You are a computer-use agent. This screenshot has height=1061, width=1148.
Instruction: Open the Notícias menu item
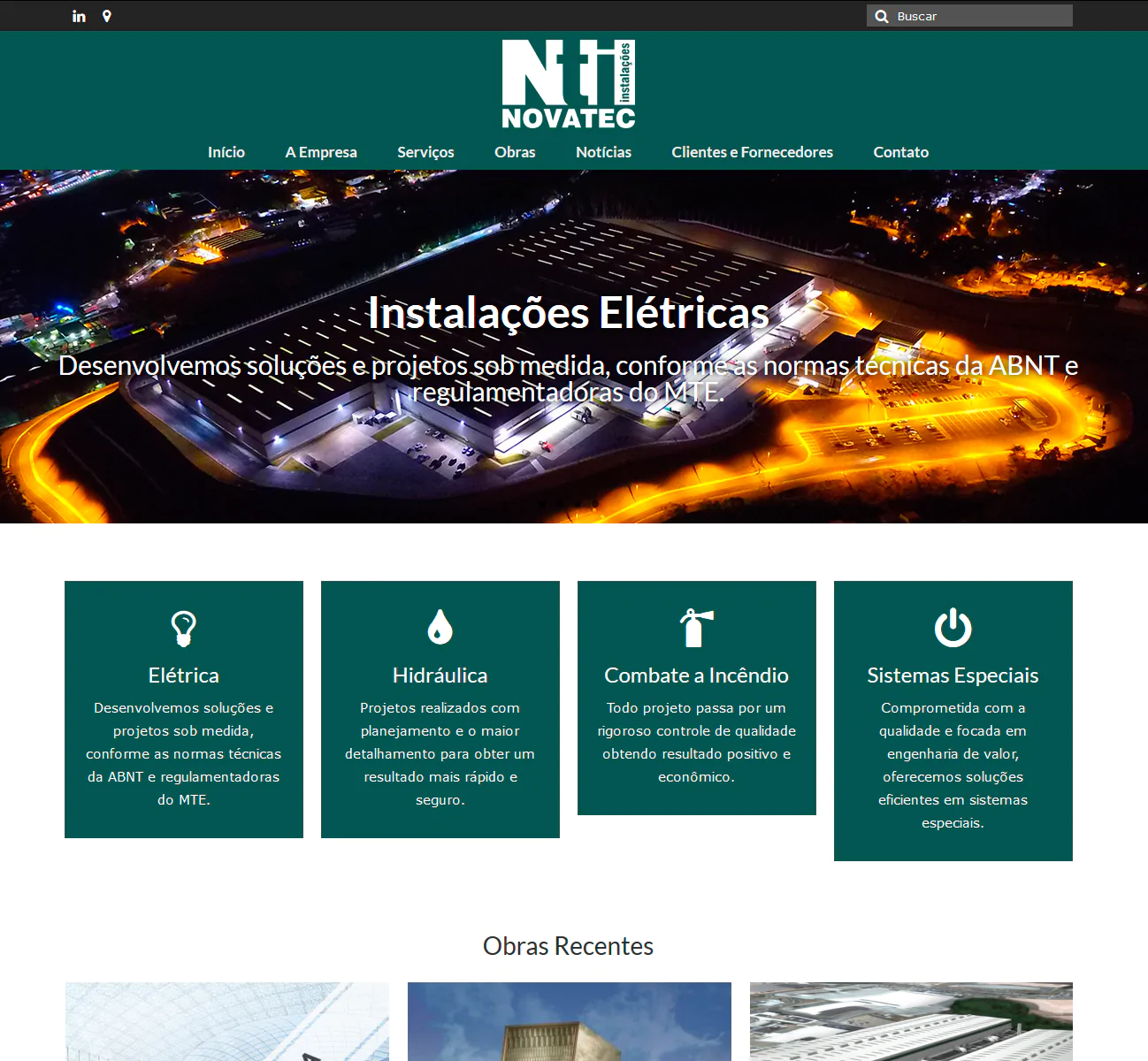[x=603, y=152]
